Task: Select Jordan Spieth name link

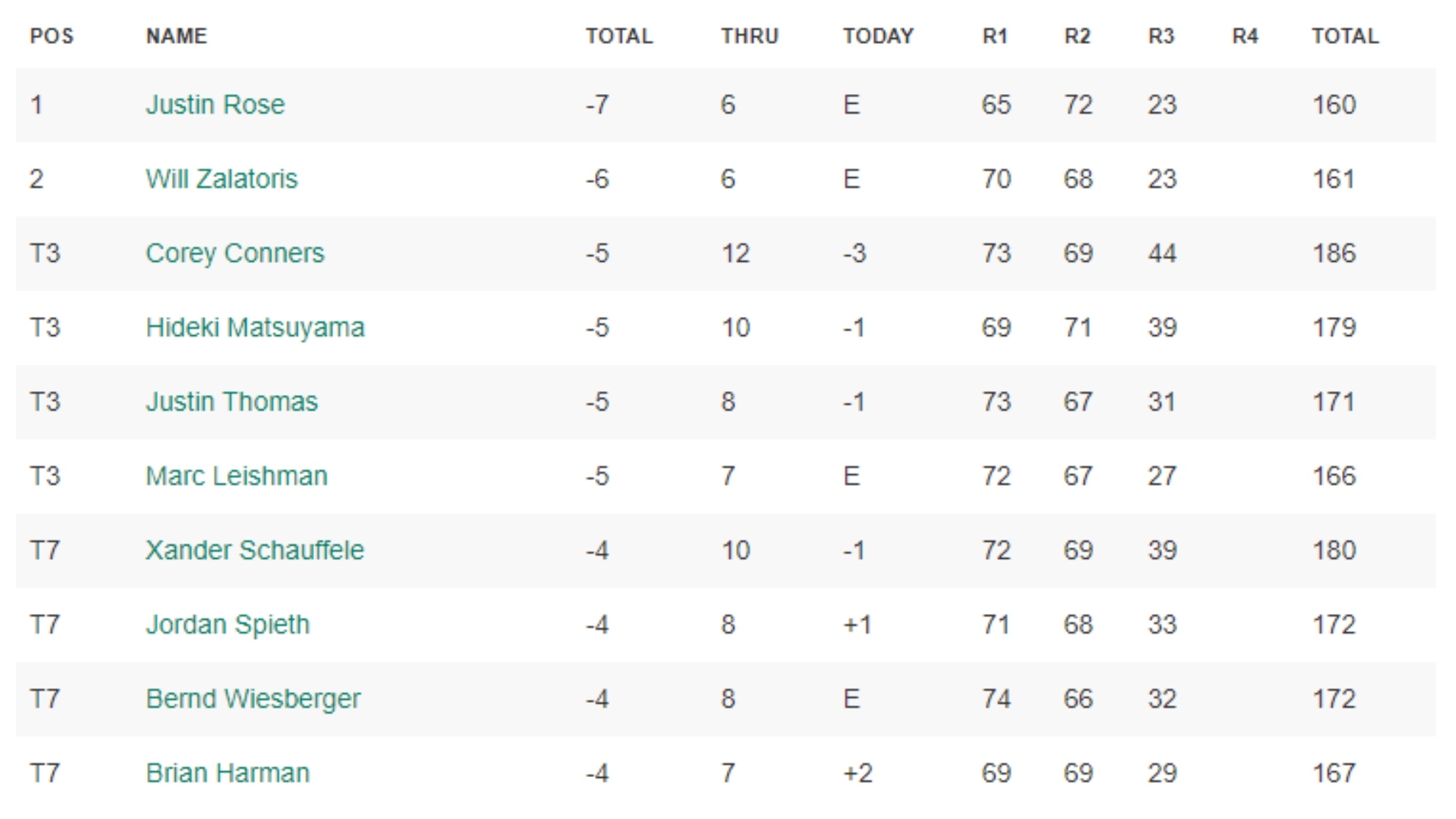Action: [x=227, y=625]
